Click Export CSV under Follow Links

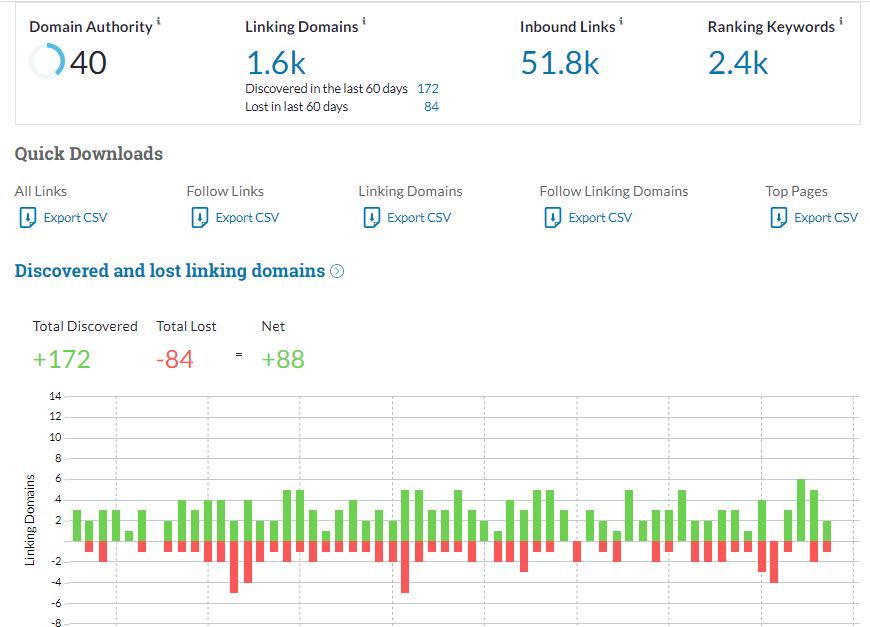[247, 217]
